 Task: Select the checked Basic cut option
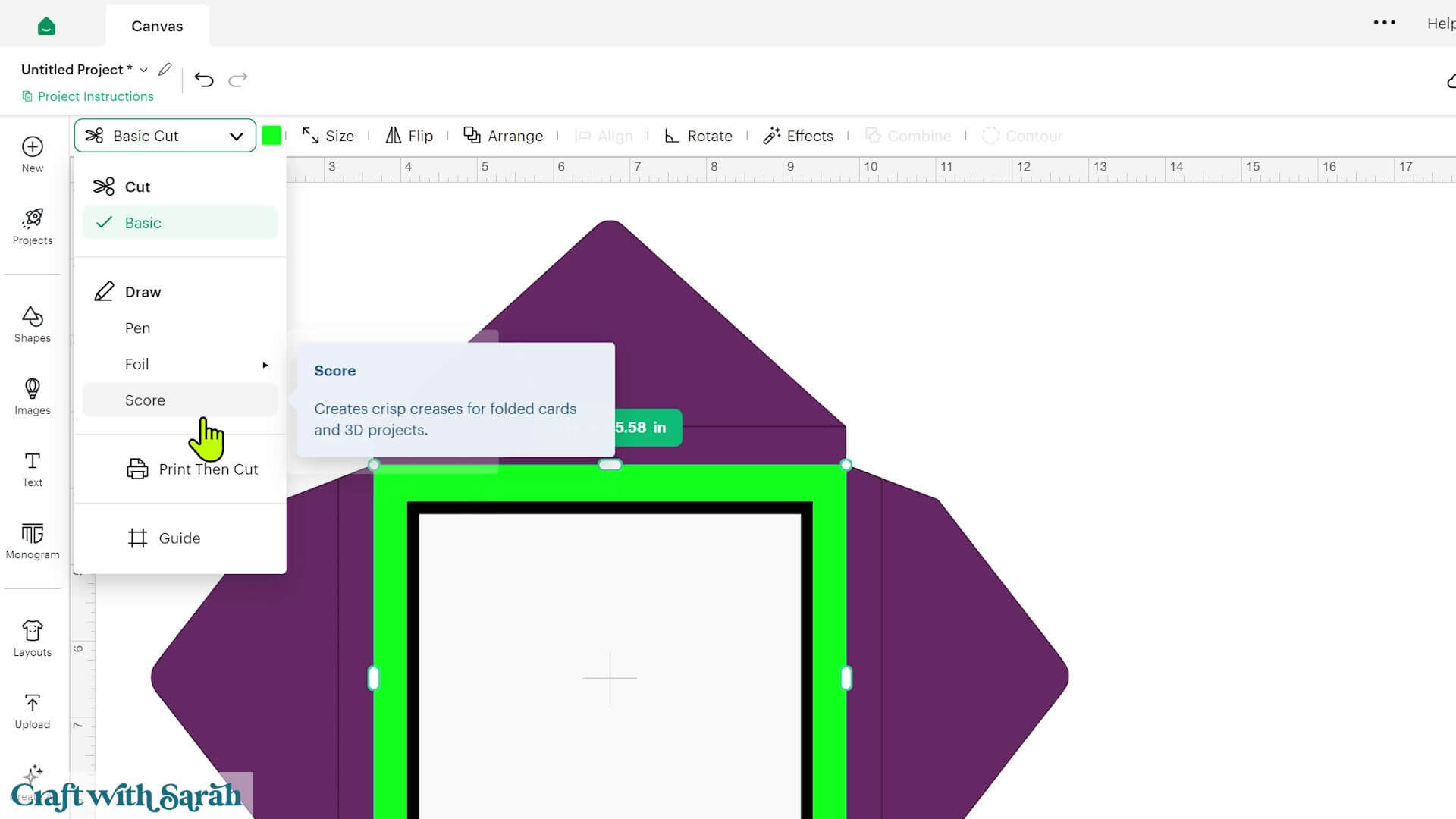point(180,223)
